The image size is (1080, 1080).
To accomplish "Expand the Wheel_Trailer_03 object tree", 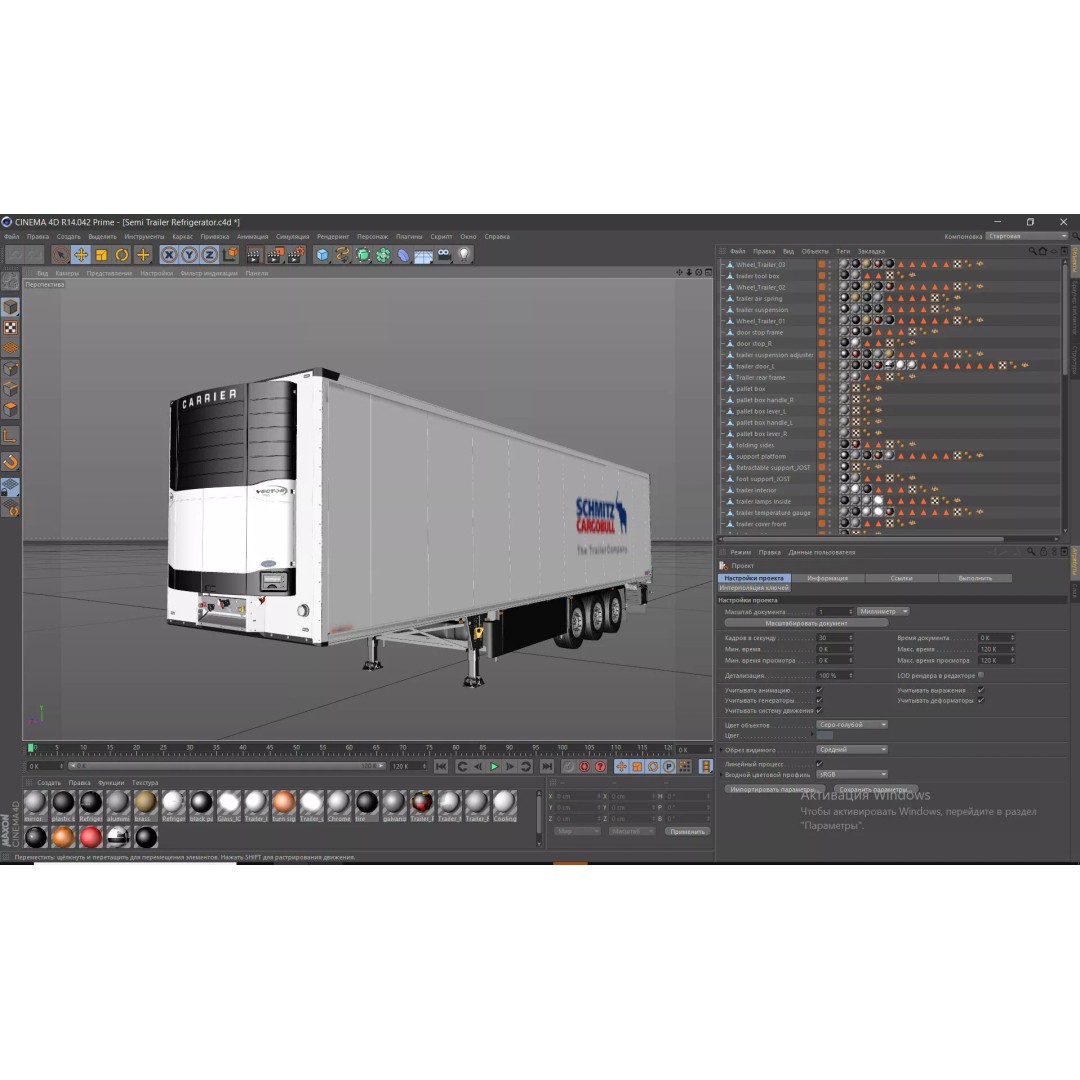I will coord(723,264).
